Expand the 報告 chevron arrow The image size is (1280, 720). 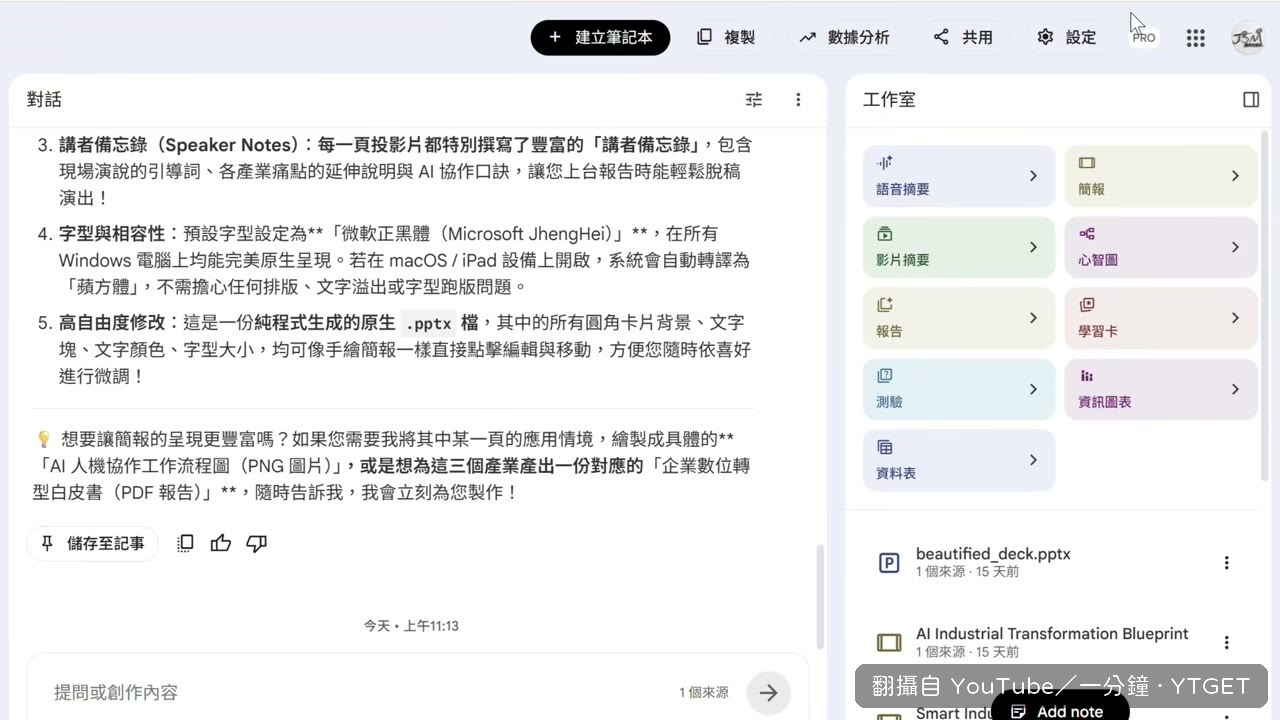coord(1033,318)
